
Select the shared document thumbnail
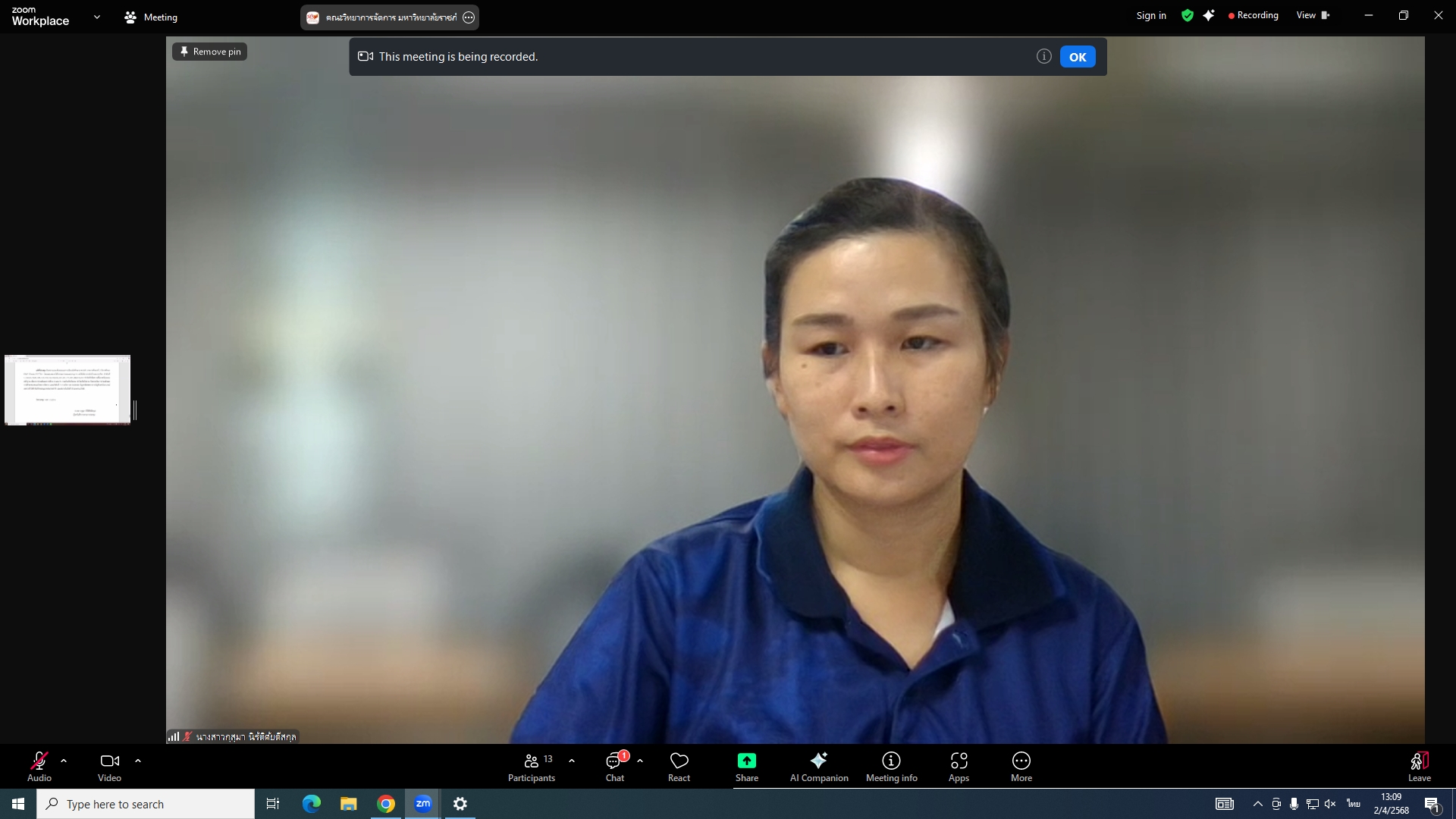tap(67, 390)
